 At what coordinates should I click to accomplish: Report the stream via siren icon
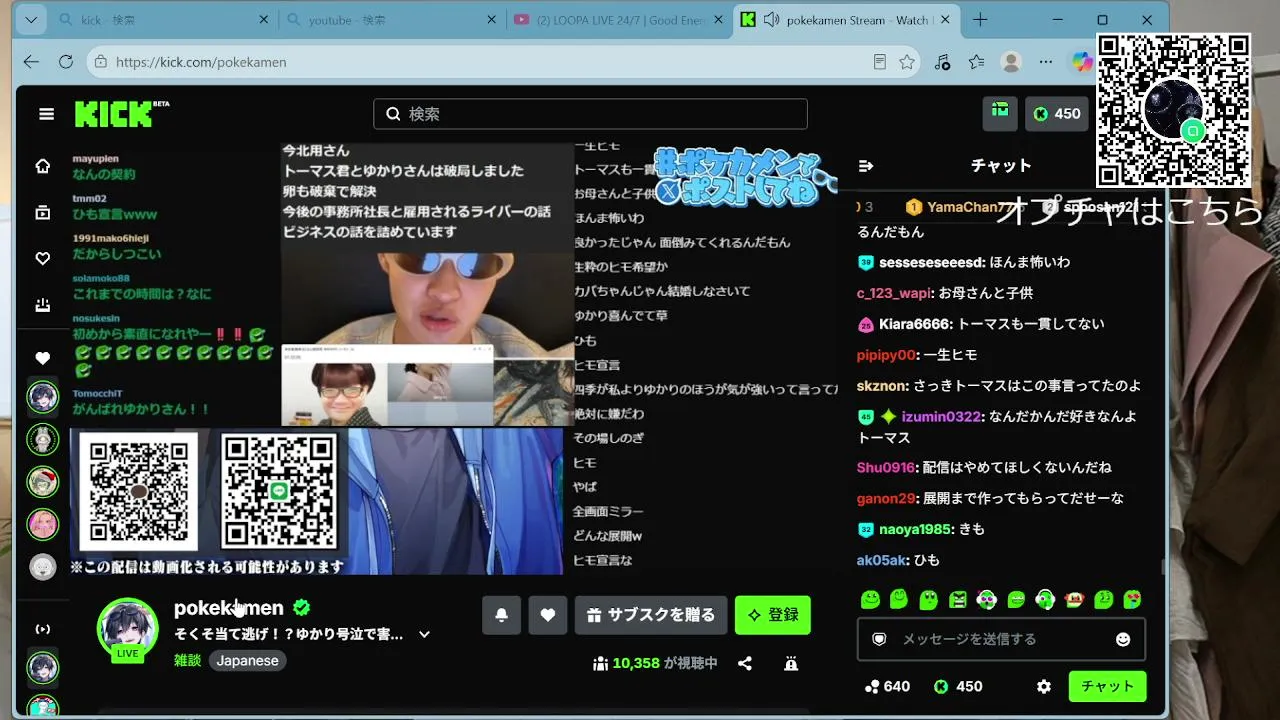[791, 663]
